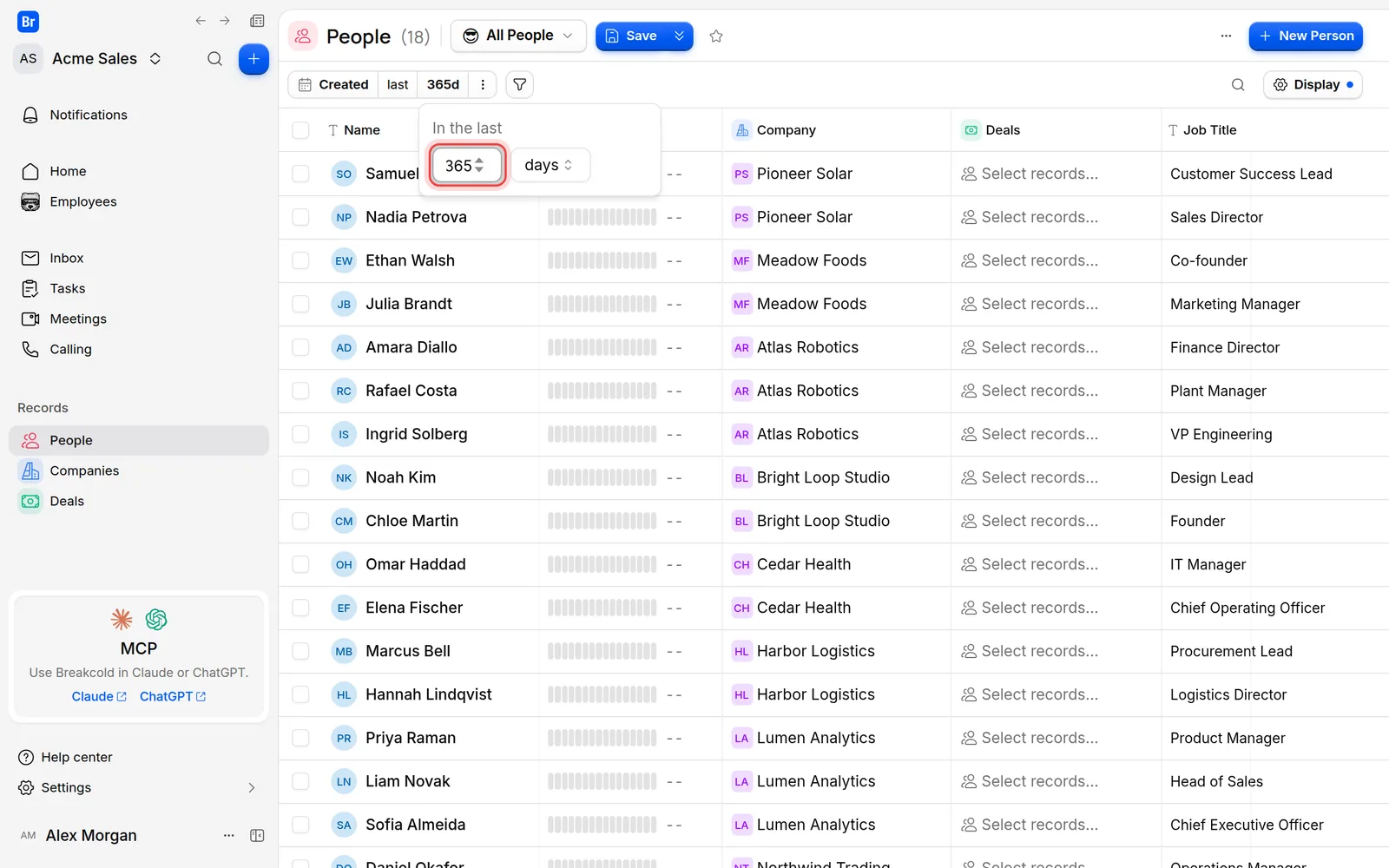Open the Companies records list
This screenshot has width=1389, height=868.
point(139,470)
